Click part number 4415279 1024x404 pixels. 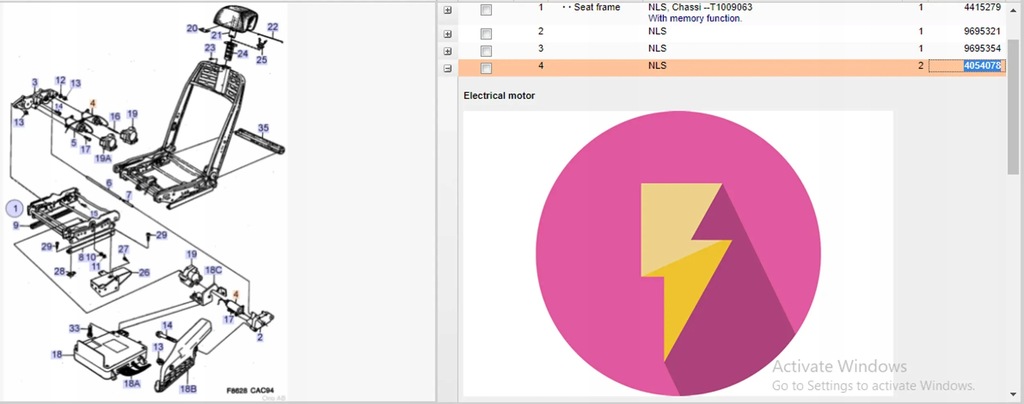point(982,8)
